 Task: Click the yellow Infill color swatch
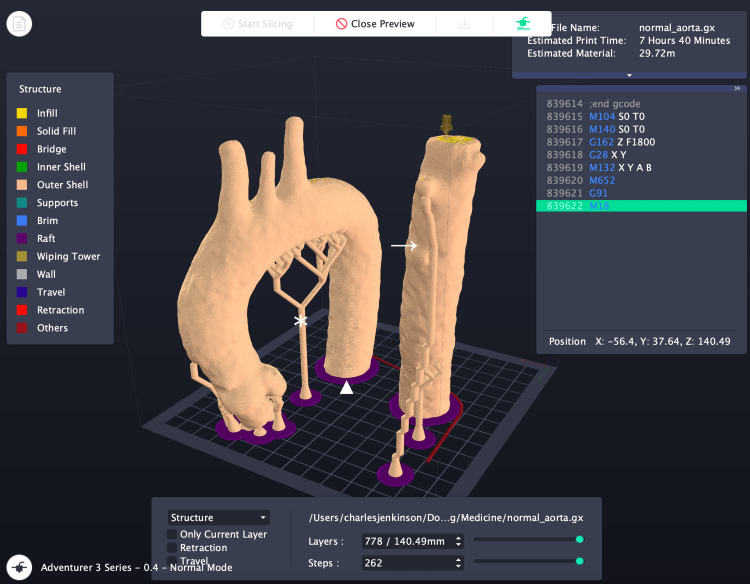tap(22, 113)
